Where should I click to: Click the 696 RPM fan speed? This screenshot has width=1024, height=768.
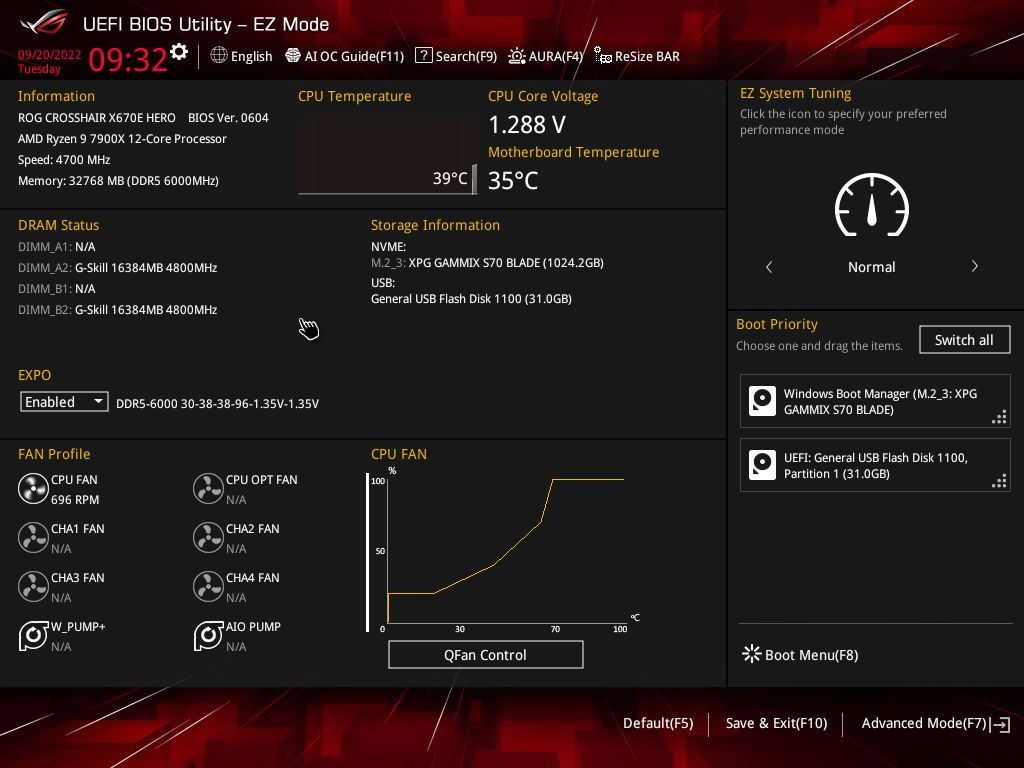coord(75,500)
